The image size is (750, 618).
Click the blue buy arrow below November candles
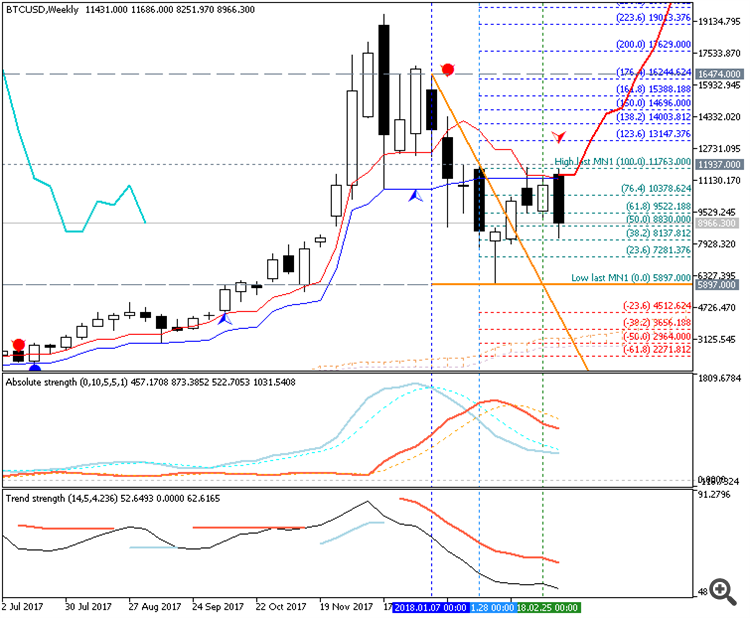pyautogui.click(x=415, y=195)
